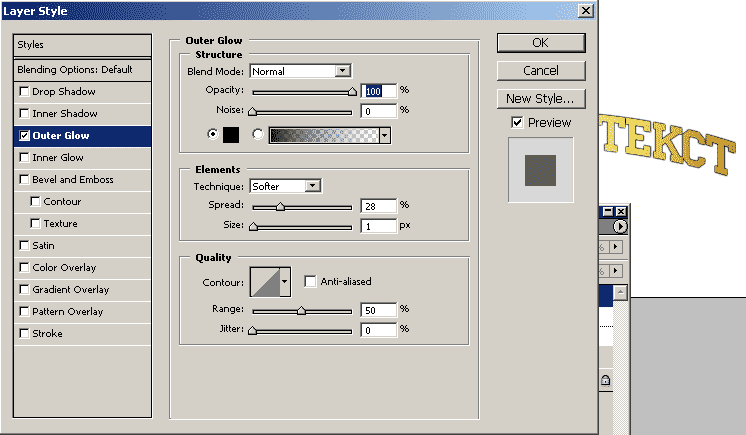The width and height of the screenshot is (746, 435).
Task: Enable the Satin checkbox
Action: point(24,245)
